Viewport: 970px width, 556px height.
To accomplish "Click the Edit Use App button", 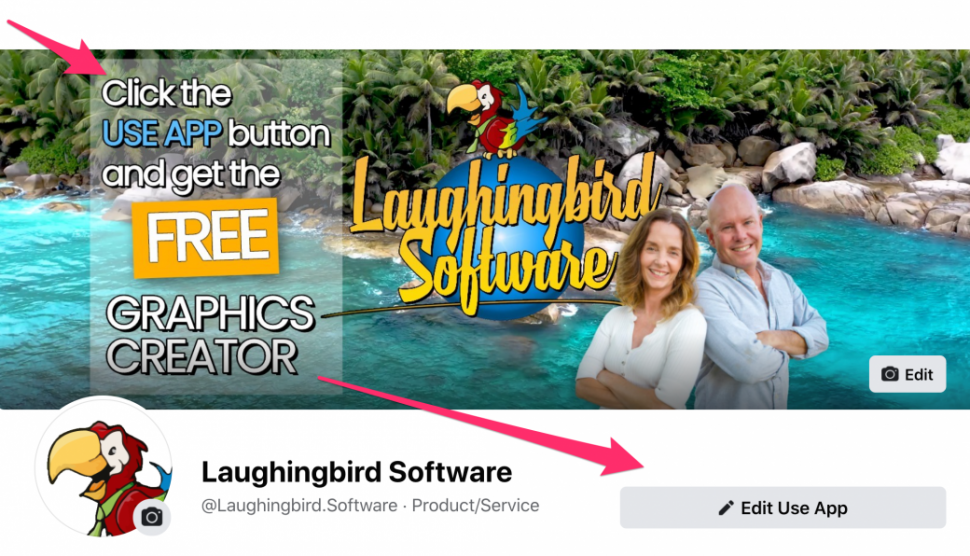I will coord(783,508).
